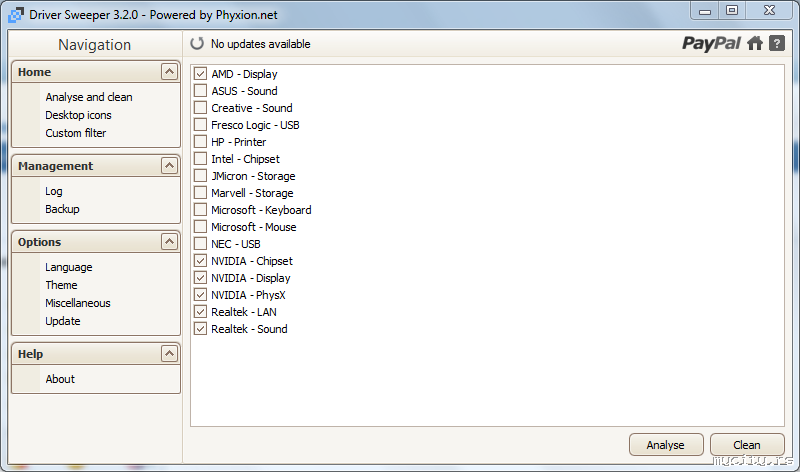Uncheck the NVIDIA - PhysX checkbox

pyautogui.click(x=201, y=295)
